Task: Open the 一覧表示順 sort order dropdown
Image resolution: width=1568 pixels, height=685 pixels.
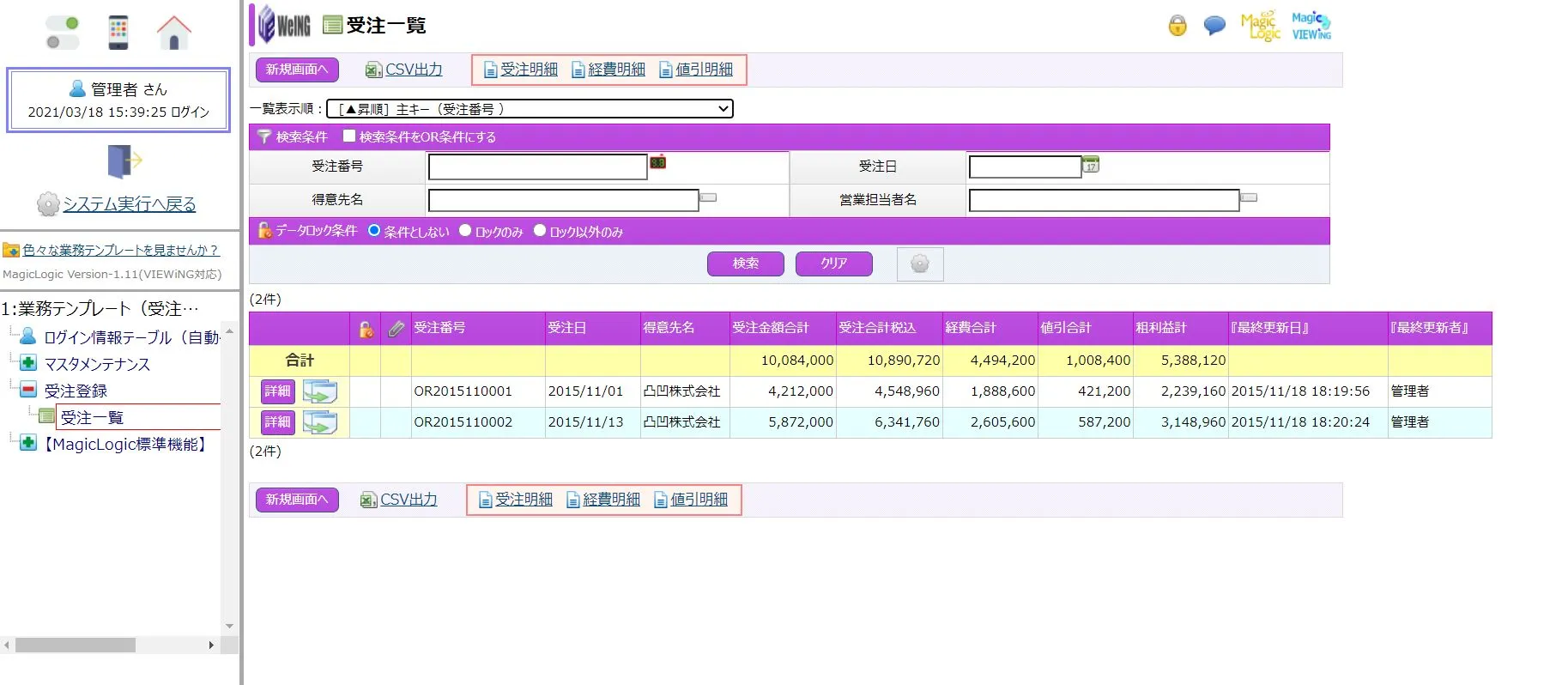Action: [530, 109]
